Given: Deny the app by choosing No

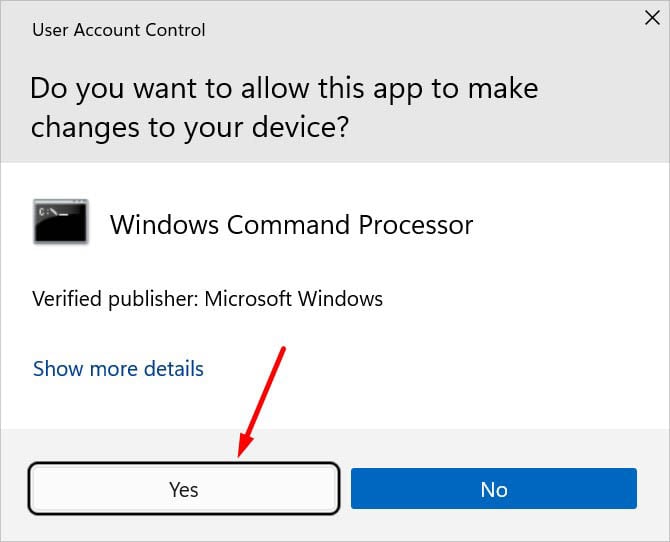Looking at the screenshot, I should point(493,489).
